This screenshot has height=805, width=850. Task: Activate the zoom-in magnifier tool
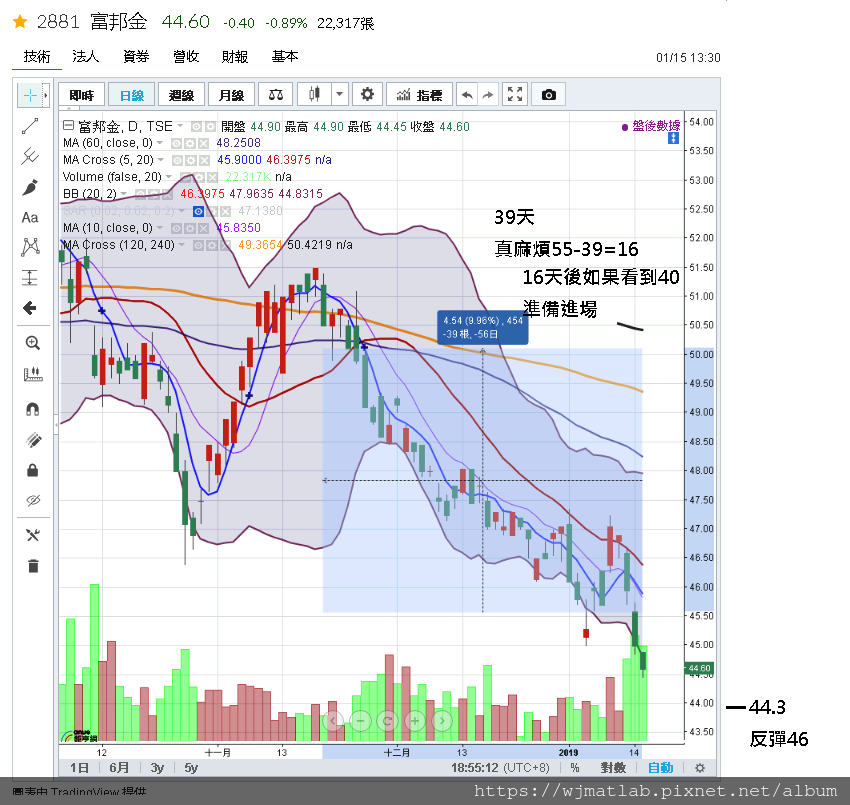pos(33,343)
